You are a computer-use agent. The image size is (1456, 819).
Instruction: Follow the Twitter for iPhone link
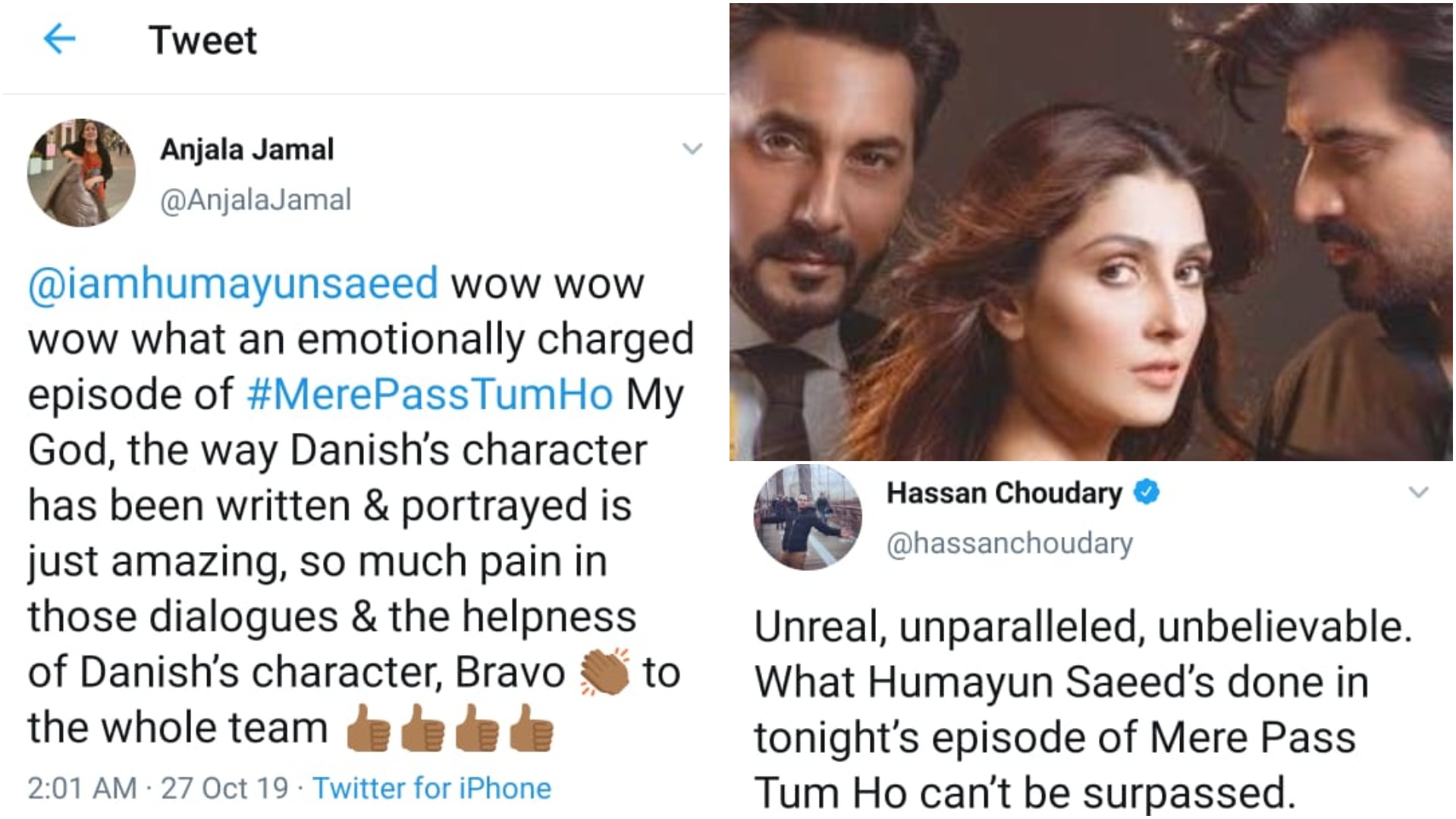coord(431,789)
